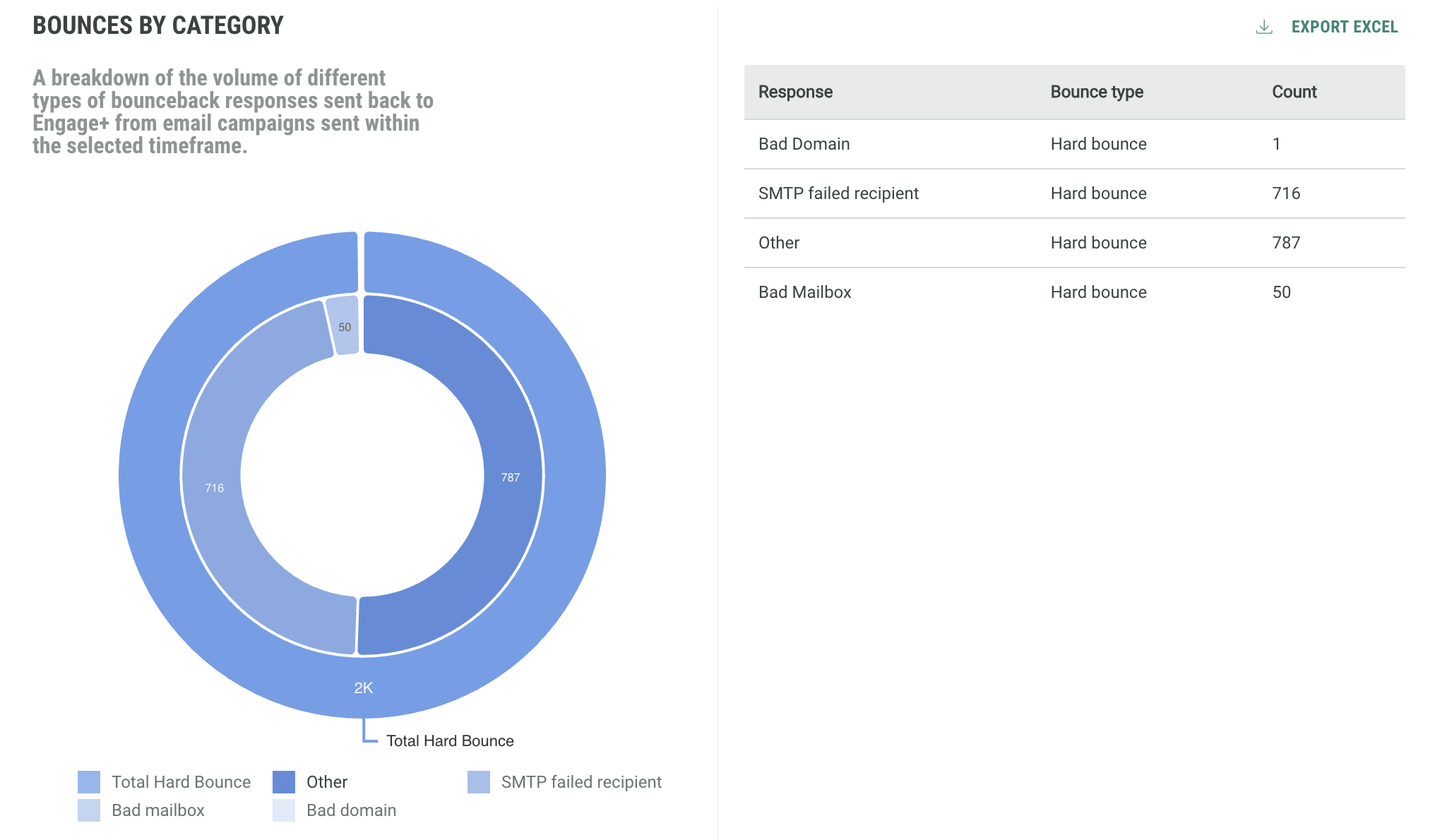Screen dimensions: 1435x840
Task: Sort by the Bounce type column header
Action: coord(1097,92)
